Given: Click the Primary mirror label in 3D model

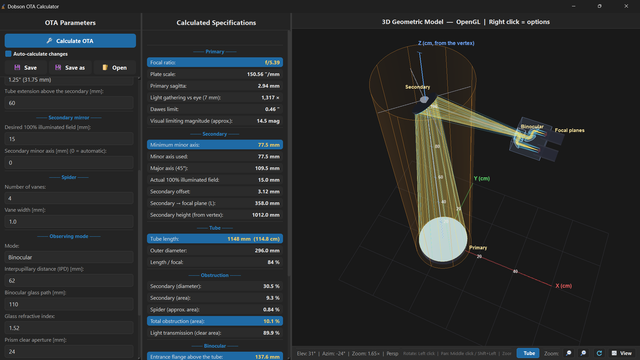Looking at the screenshot, I should click(478, 248).
